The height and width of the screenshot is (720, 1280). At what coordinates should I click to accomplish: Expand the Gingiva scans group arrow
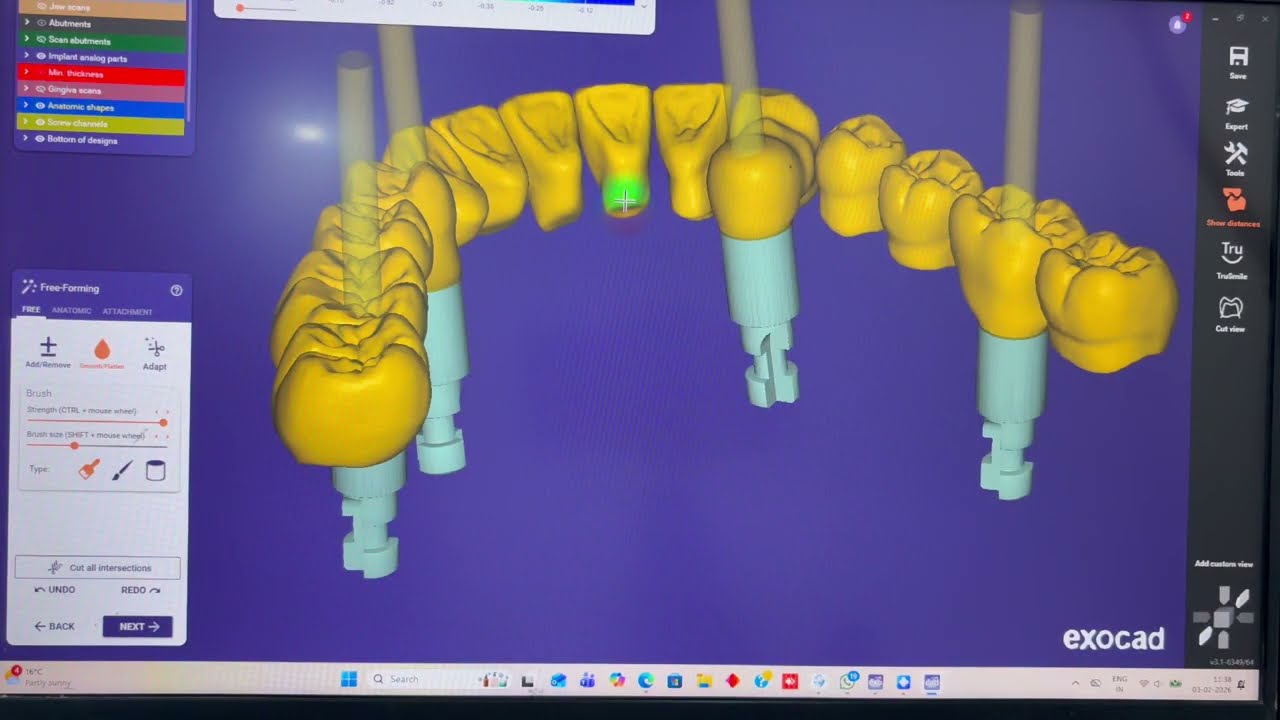tap(27, 90)
